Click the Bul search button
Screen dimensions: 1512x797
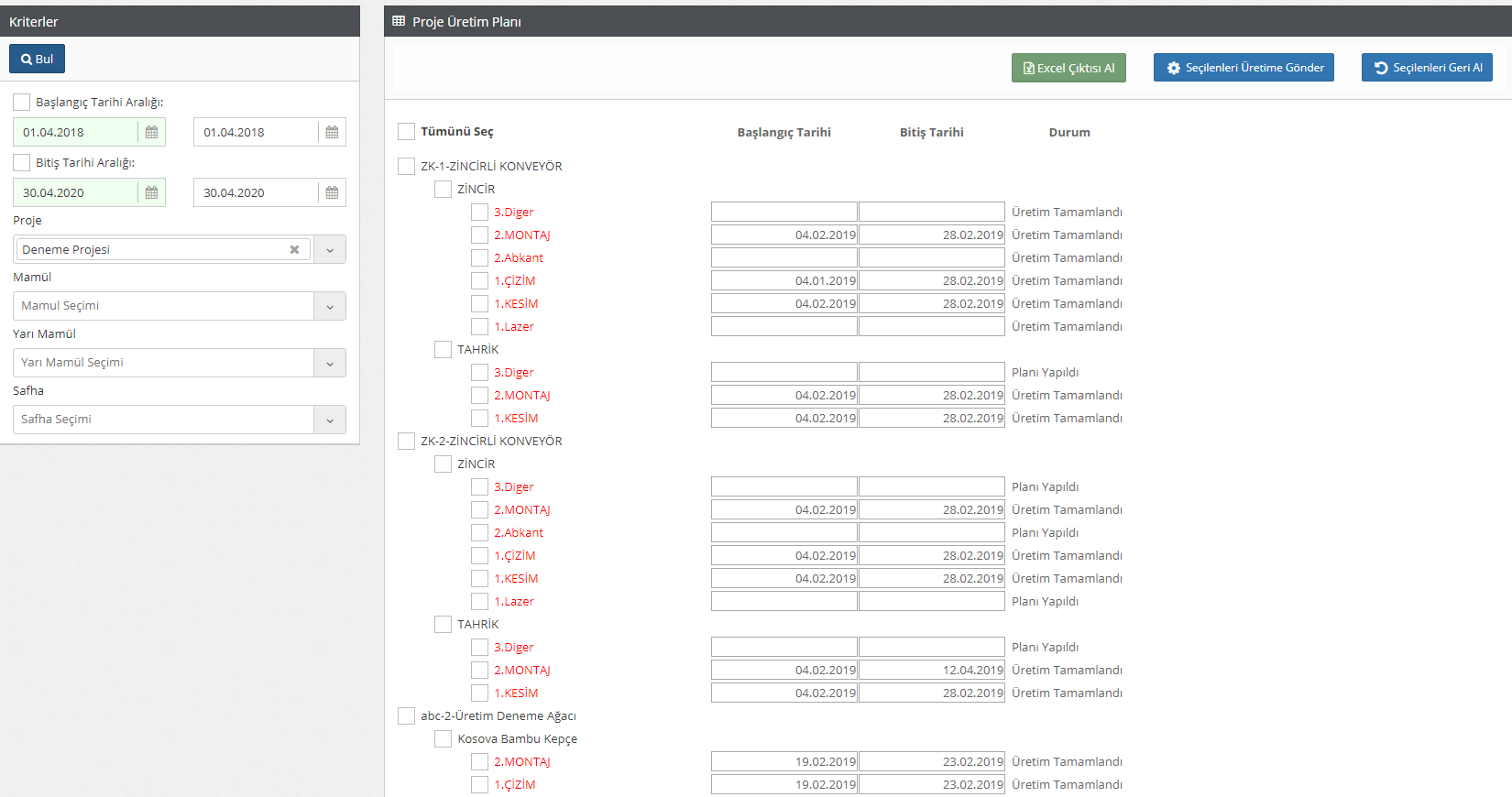click(37, 59)
